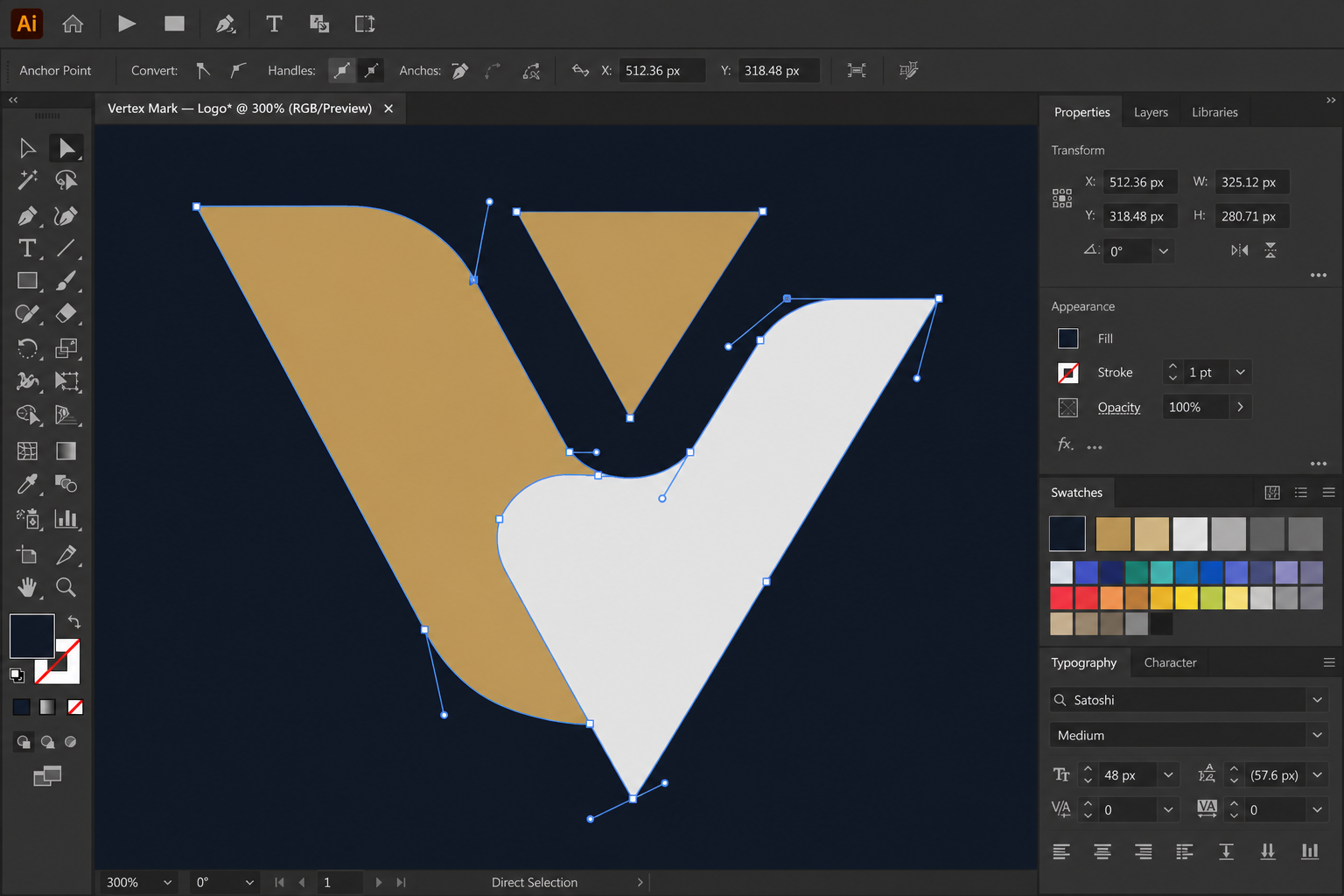Select the Zoom tool
The width and height of the screenshot is (1344, 896).
click(x=66, y=587)
